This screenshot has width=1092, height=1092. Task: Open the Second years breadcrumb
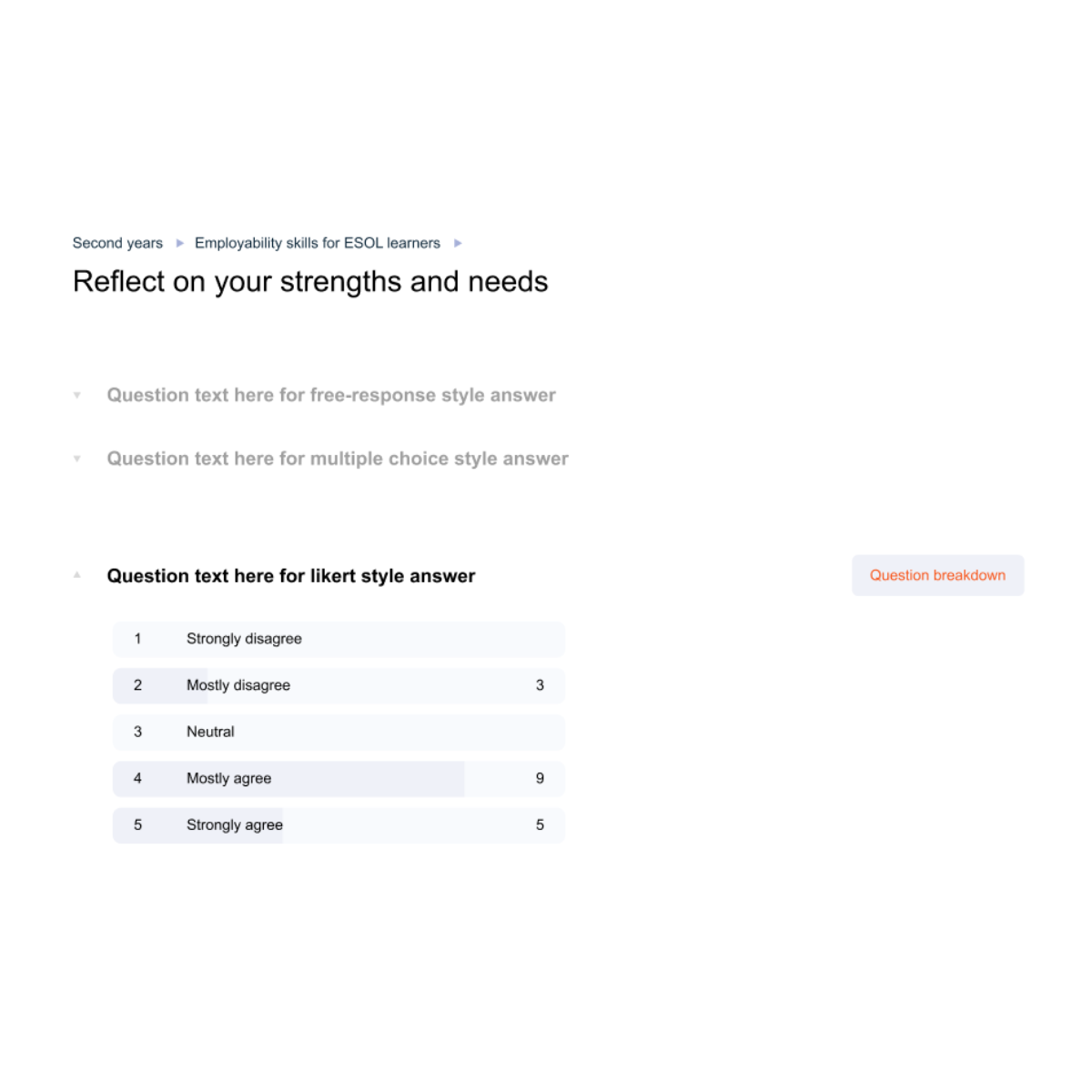click(x=117, y=243)
